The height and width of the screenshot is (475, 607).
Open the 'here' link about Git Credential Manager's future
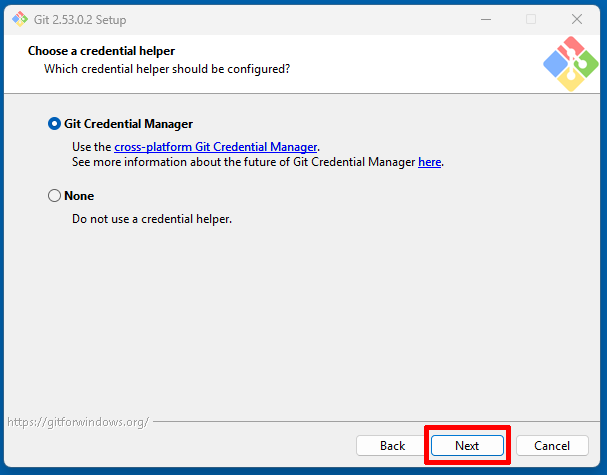429,162
